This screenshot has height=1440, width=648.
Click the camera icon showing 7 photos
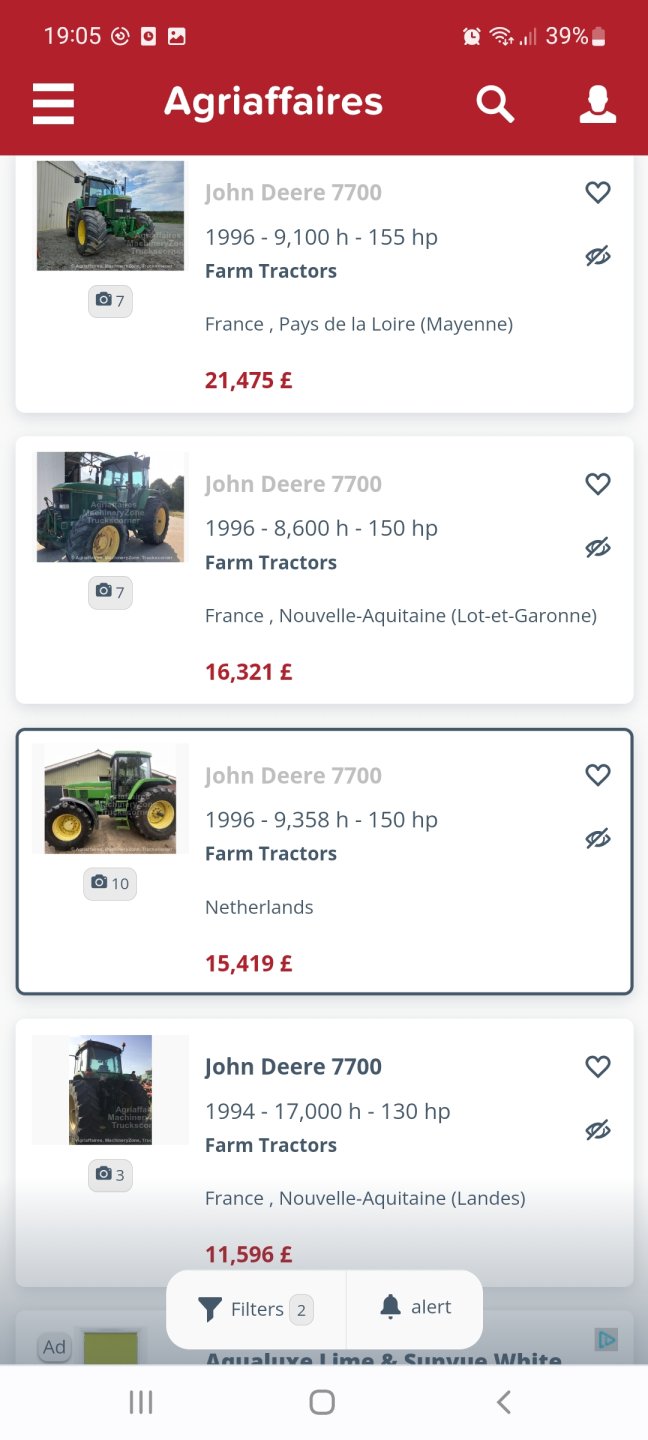pos(110,300)
